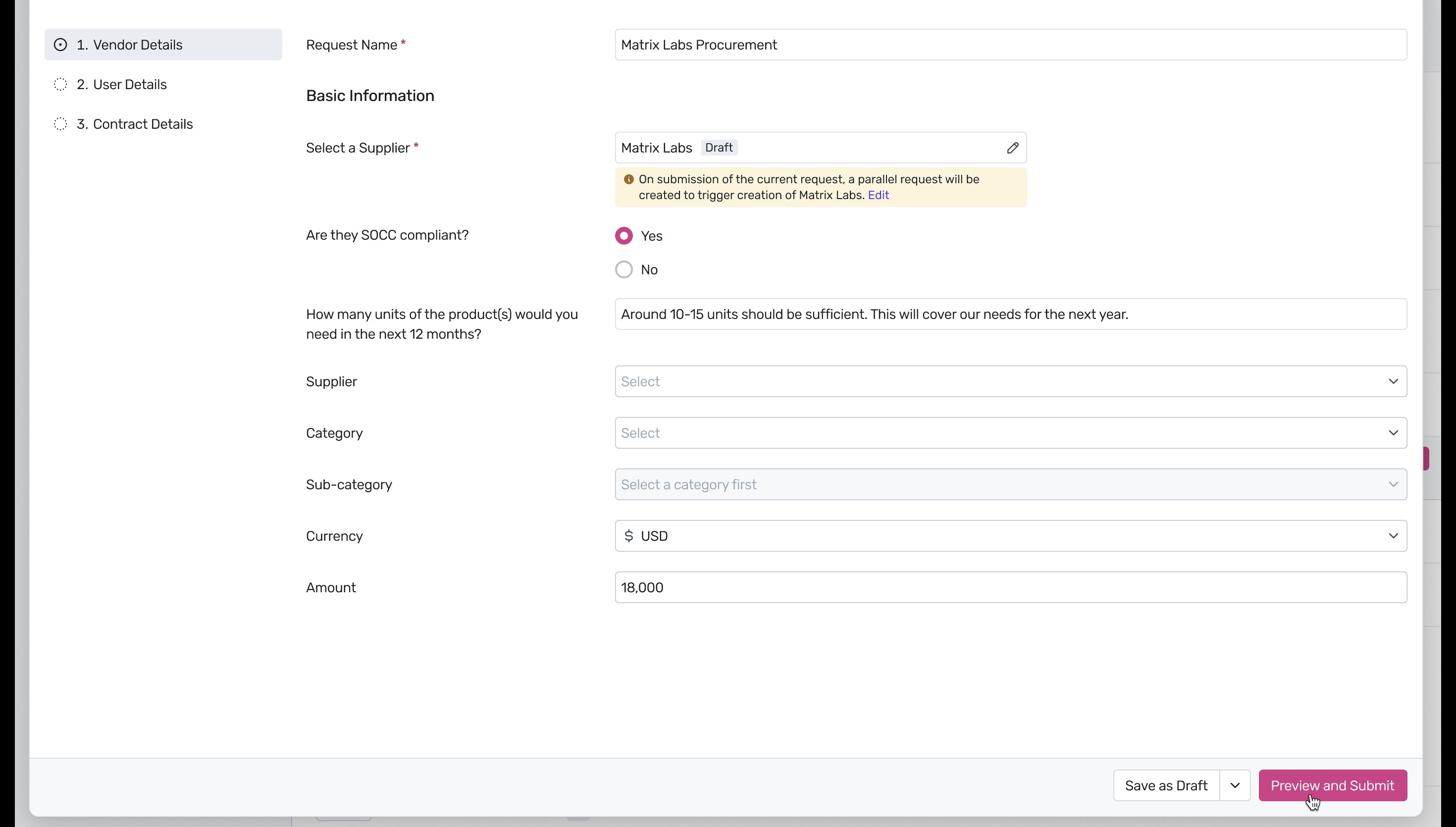Click the Draft badge next to Matrix Labs

coord(719,148)
